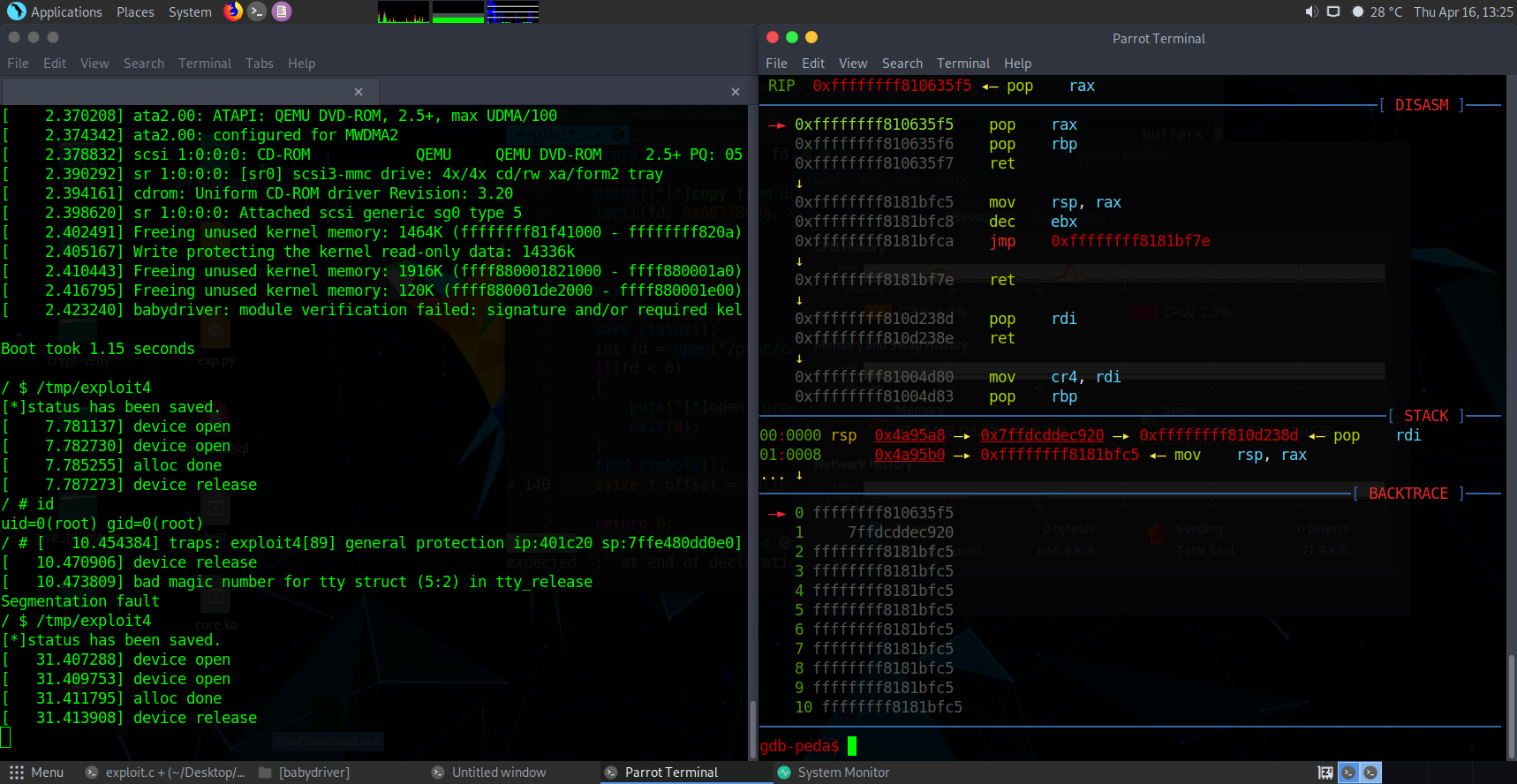1517x784 pixels.
Task: Open the Places menu in top panel
Action: (x=135, y=11)
